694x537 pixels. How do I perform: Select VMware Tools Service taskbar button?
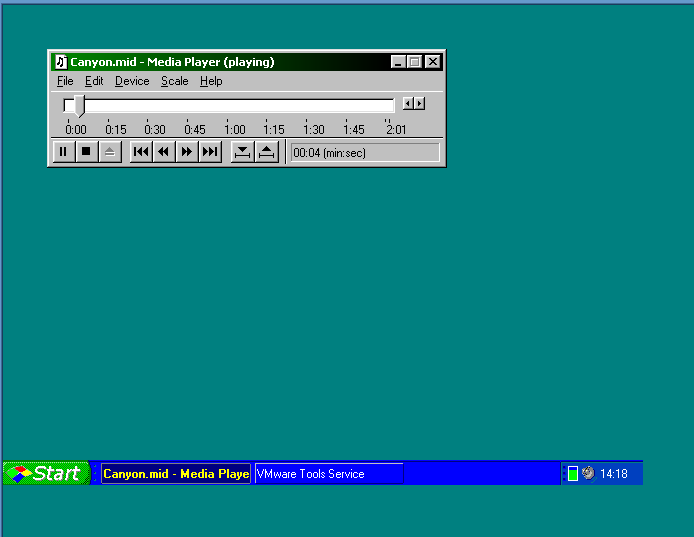point(329,474)
